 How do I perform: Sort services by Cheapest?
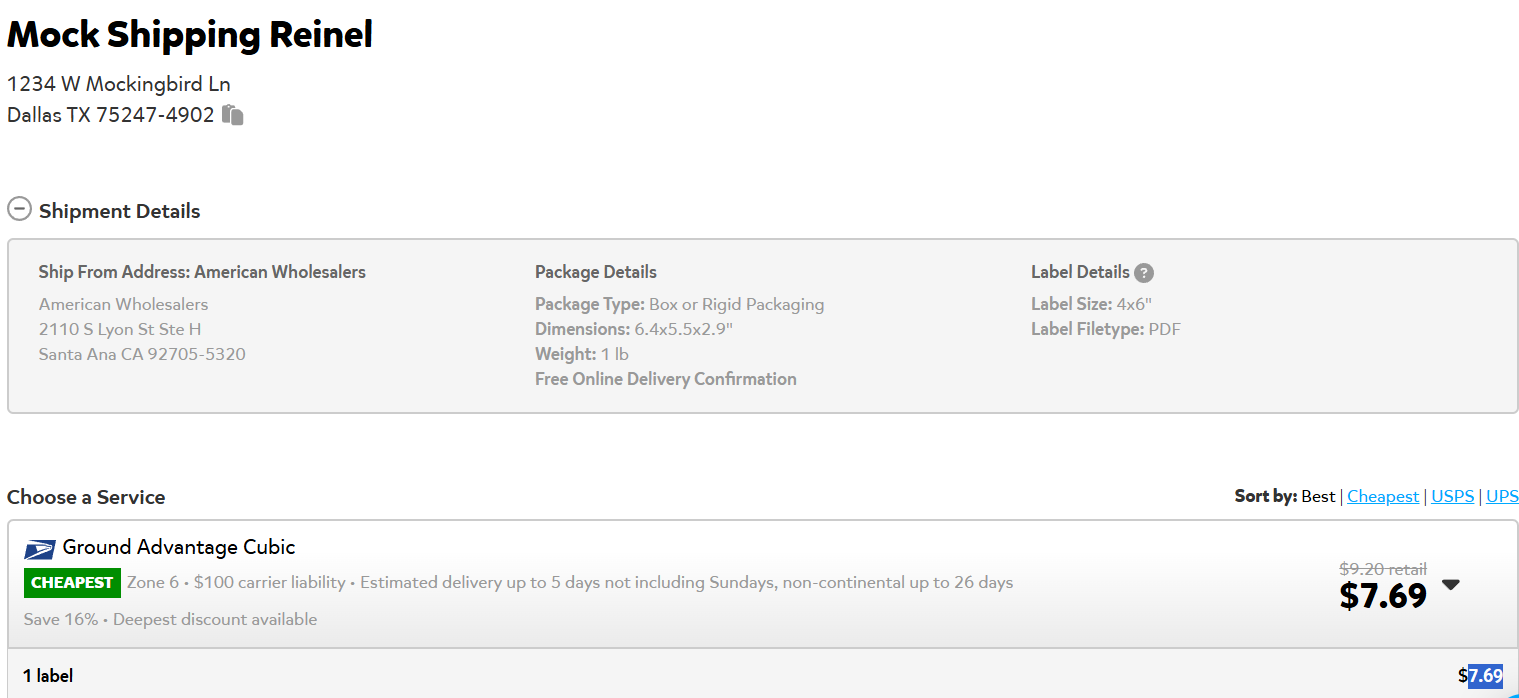[x=1383, y=496]
